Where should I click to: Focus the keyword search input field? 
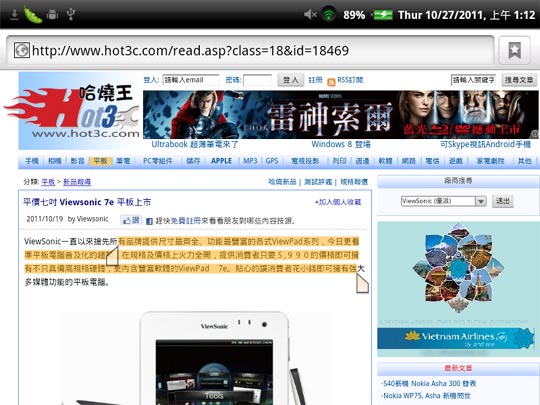pos(473,80)
